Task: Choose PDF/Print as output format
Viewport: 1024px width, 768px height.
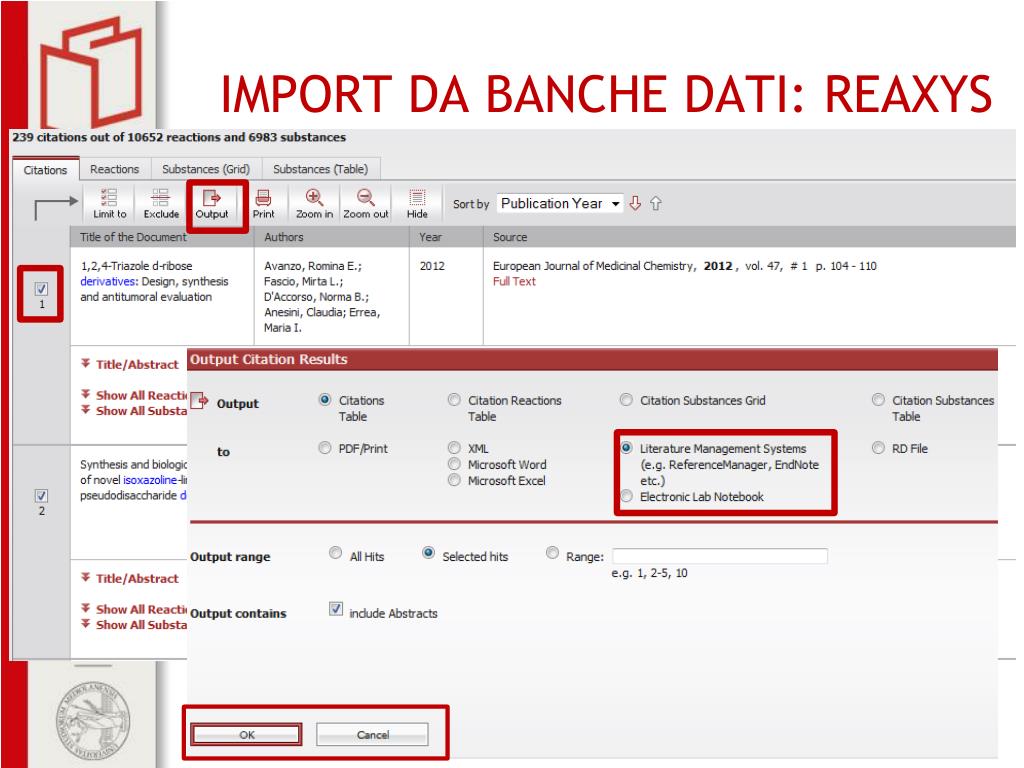Action: click(325, 448)
